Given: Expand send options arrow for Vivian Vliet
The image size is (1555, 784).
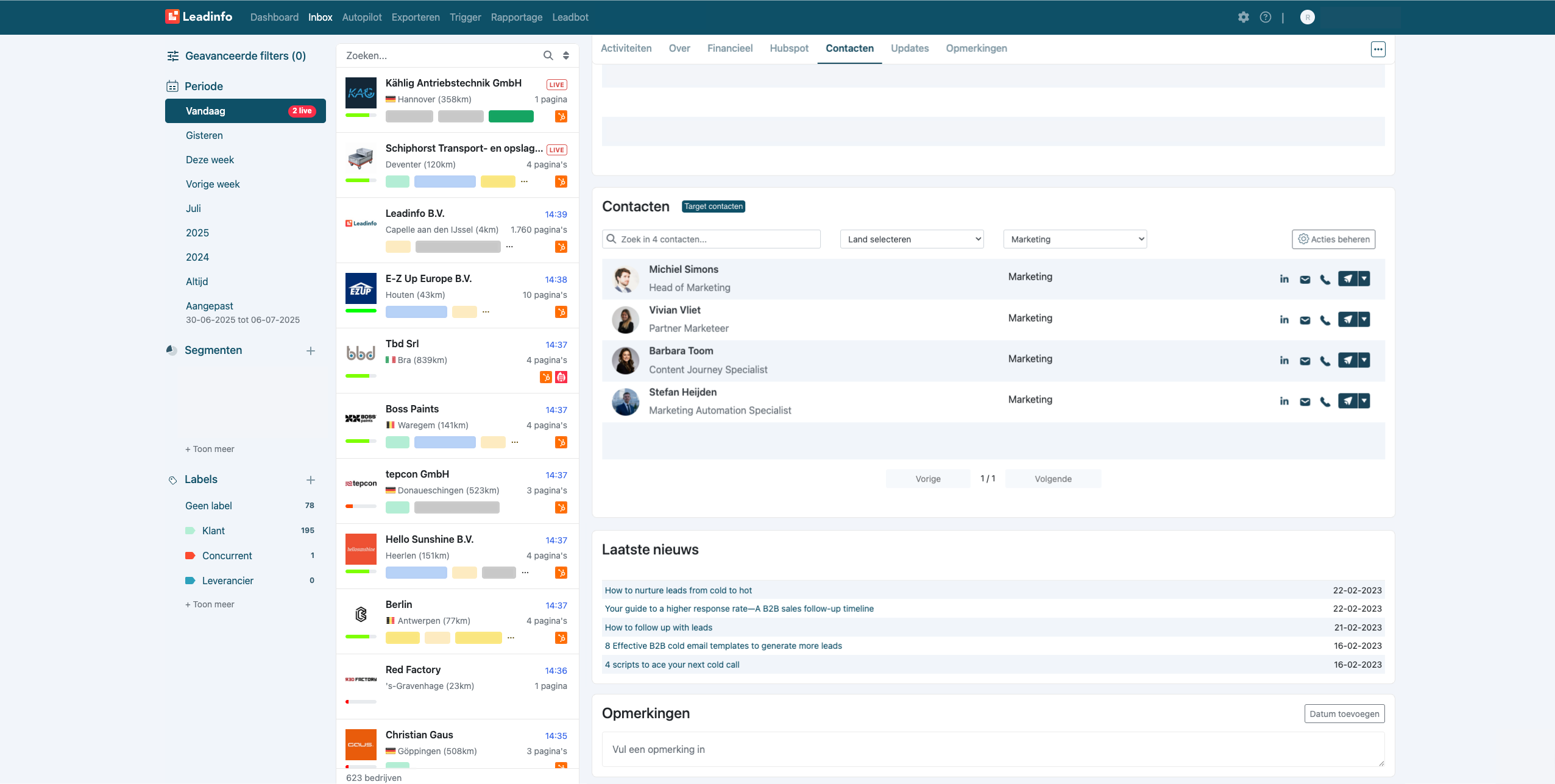Looking at the screenshot, I should tap(1364, 319).
